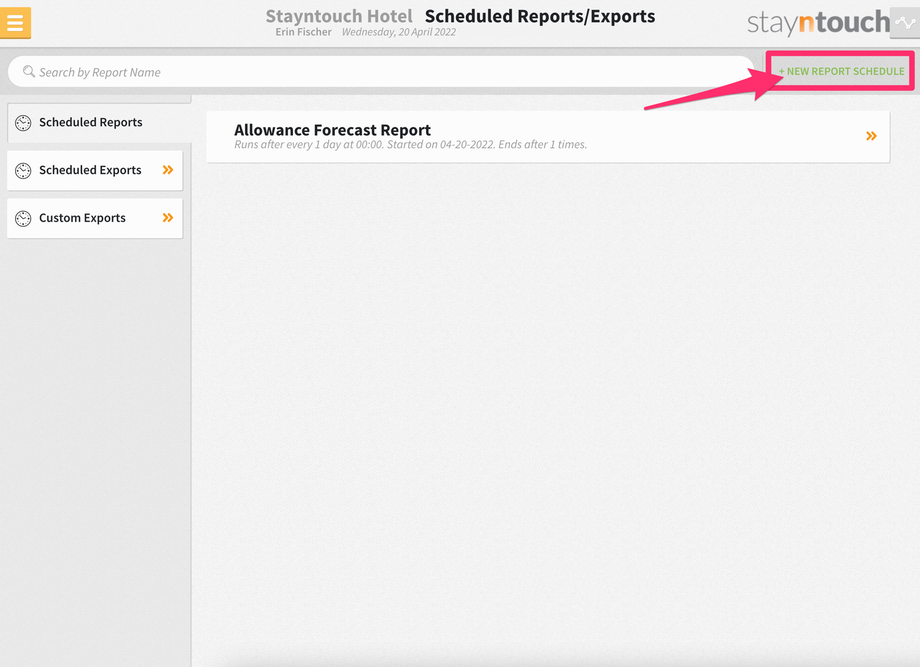Focus the Search by Report Name field
This screenshot has width=920, height=667.
pos(381,72)
